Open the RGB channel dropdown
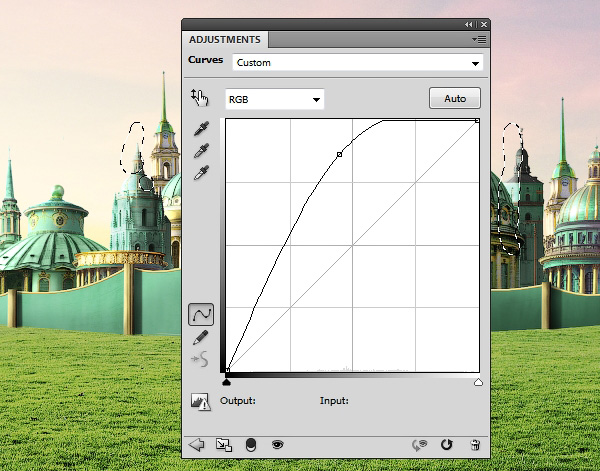The height and width of the screenshot is (471, 600). 275,99
